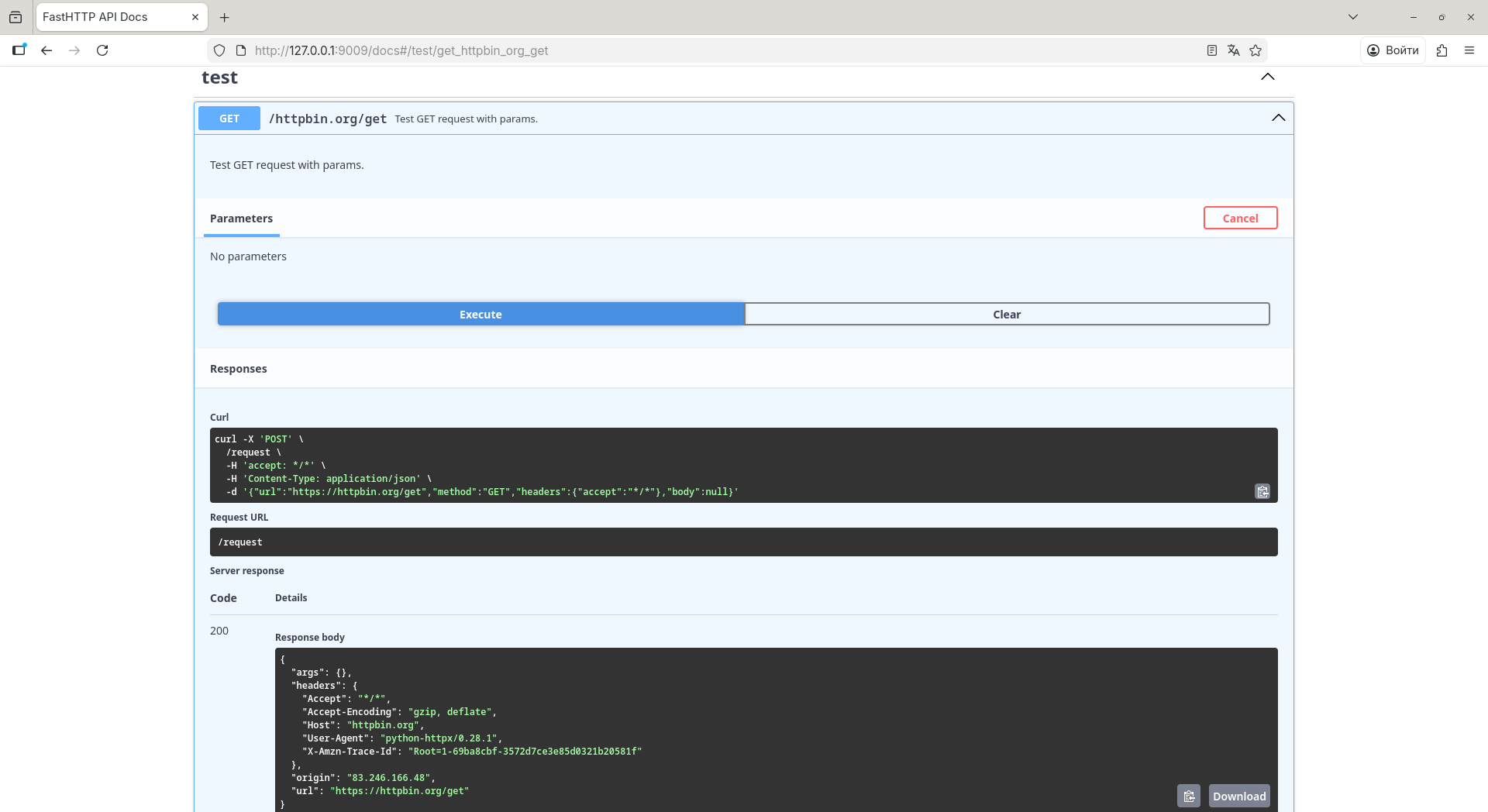Open the Firefox hamburger application menu
Screen dimensions: 1488x812
[x=1469, y=50]
